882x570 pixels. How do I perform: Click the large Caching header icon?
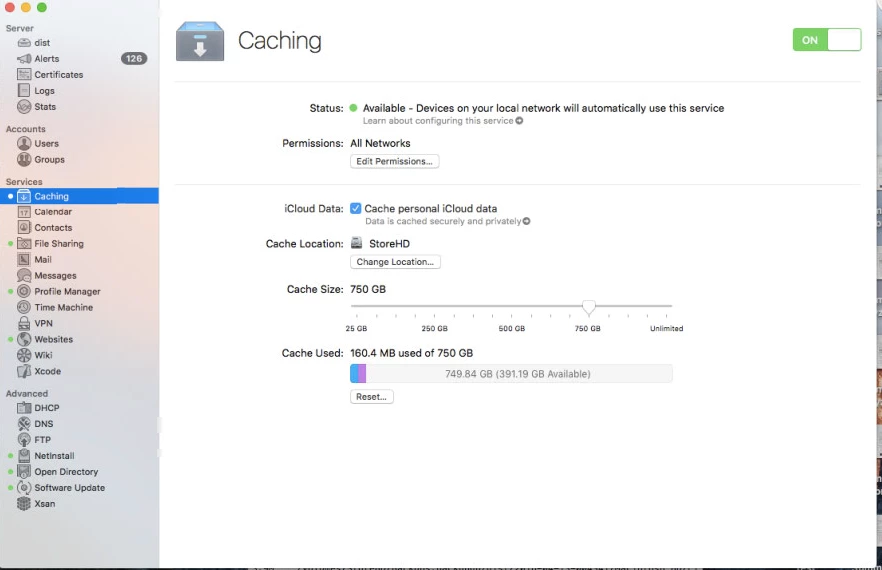(200, 41)
